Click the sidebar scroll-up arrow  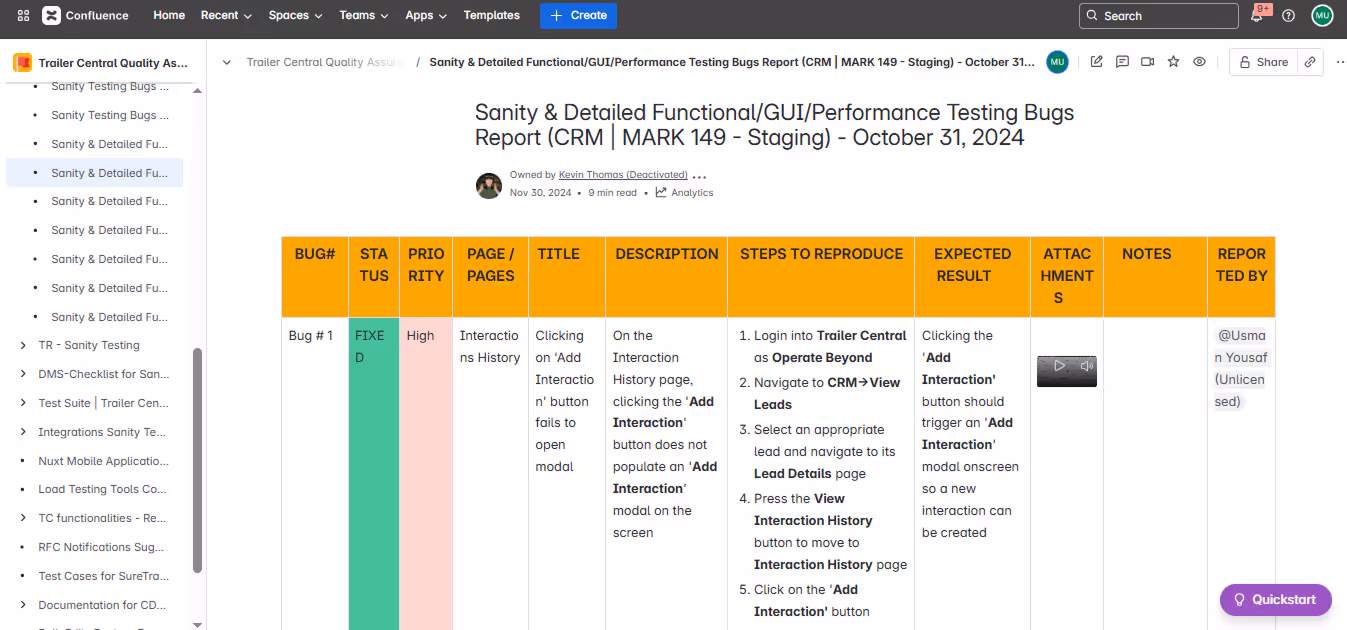pos(197,91)
